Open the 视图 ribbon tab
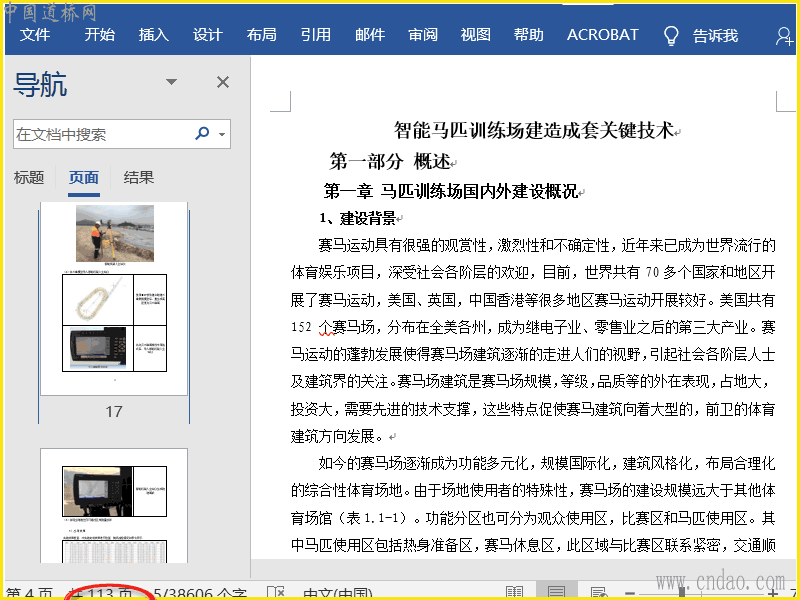 (476, 35)
